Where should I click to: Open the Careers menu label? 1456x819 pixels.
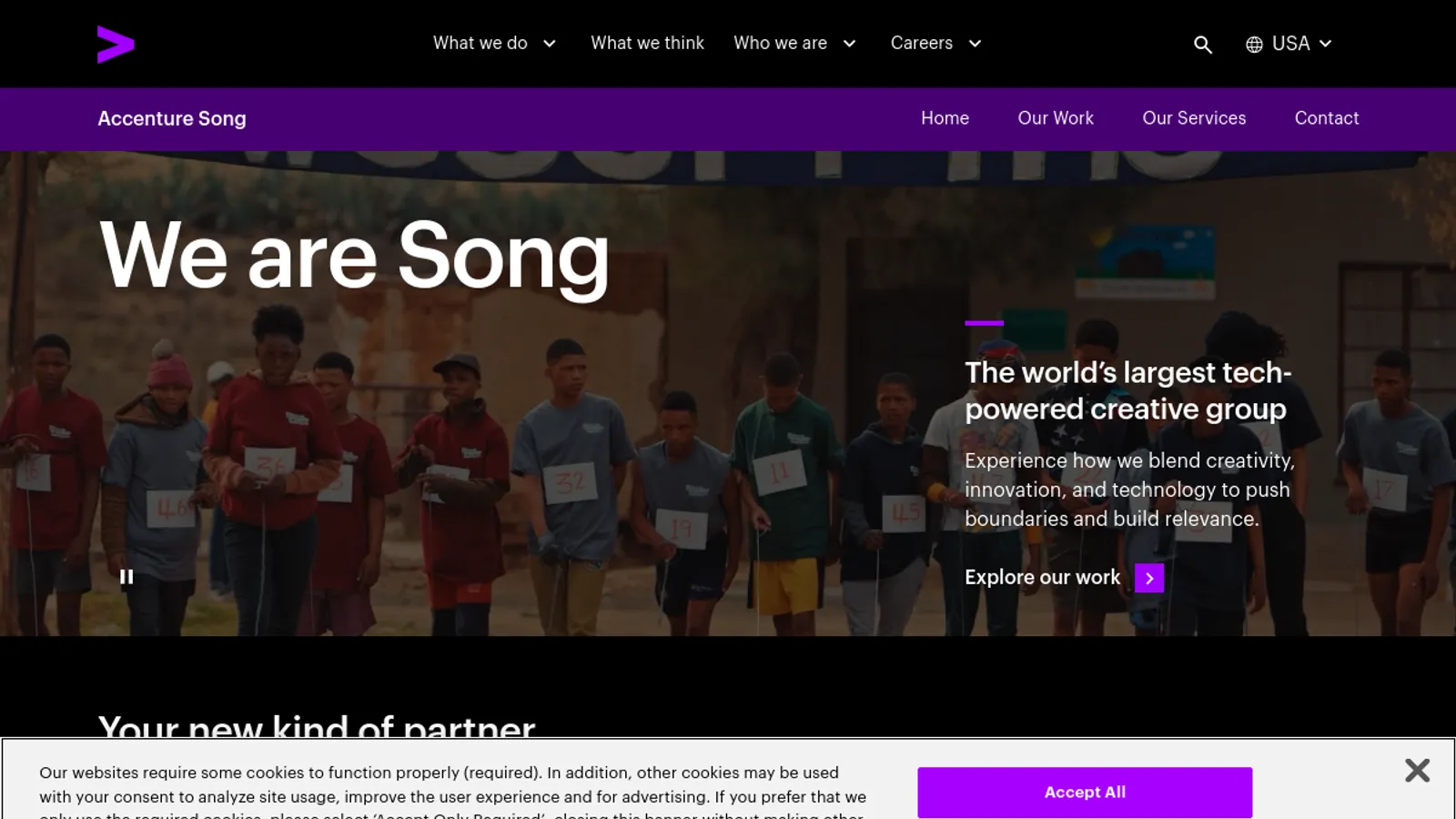(921, 43)
